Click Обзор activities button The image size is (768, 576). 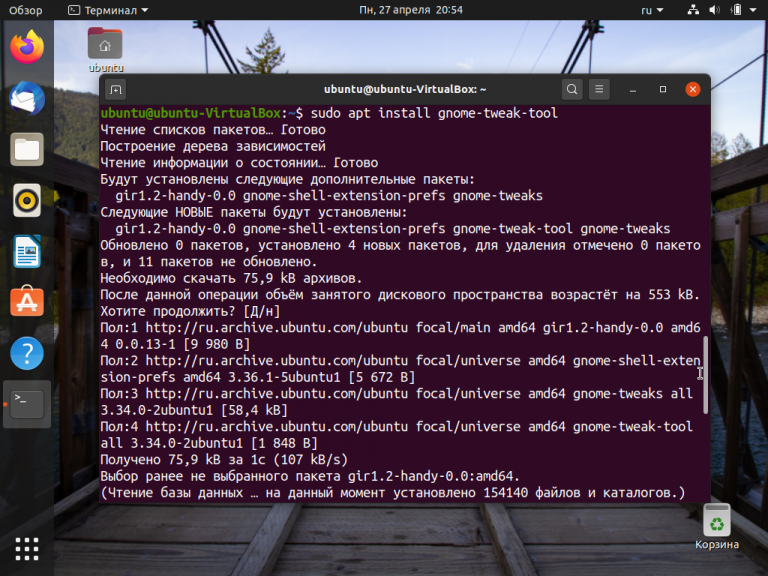25,10
